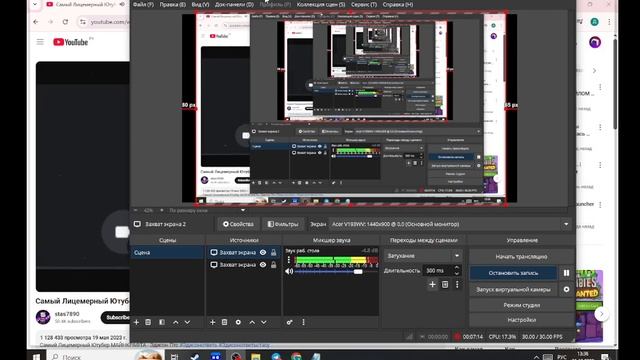The width and height of the screenshot is (640, 360).
Task: Open Chrome three-dot menu
Action: point(609,22)
